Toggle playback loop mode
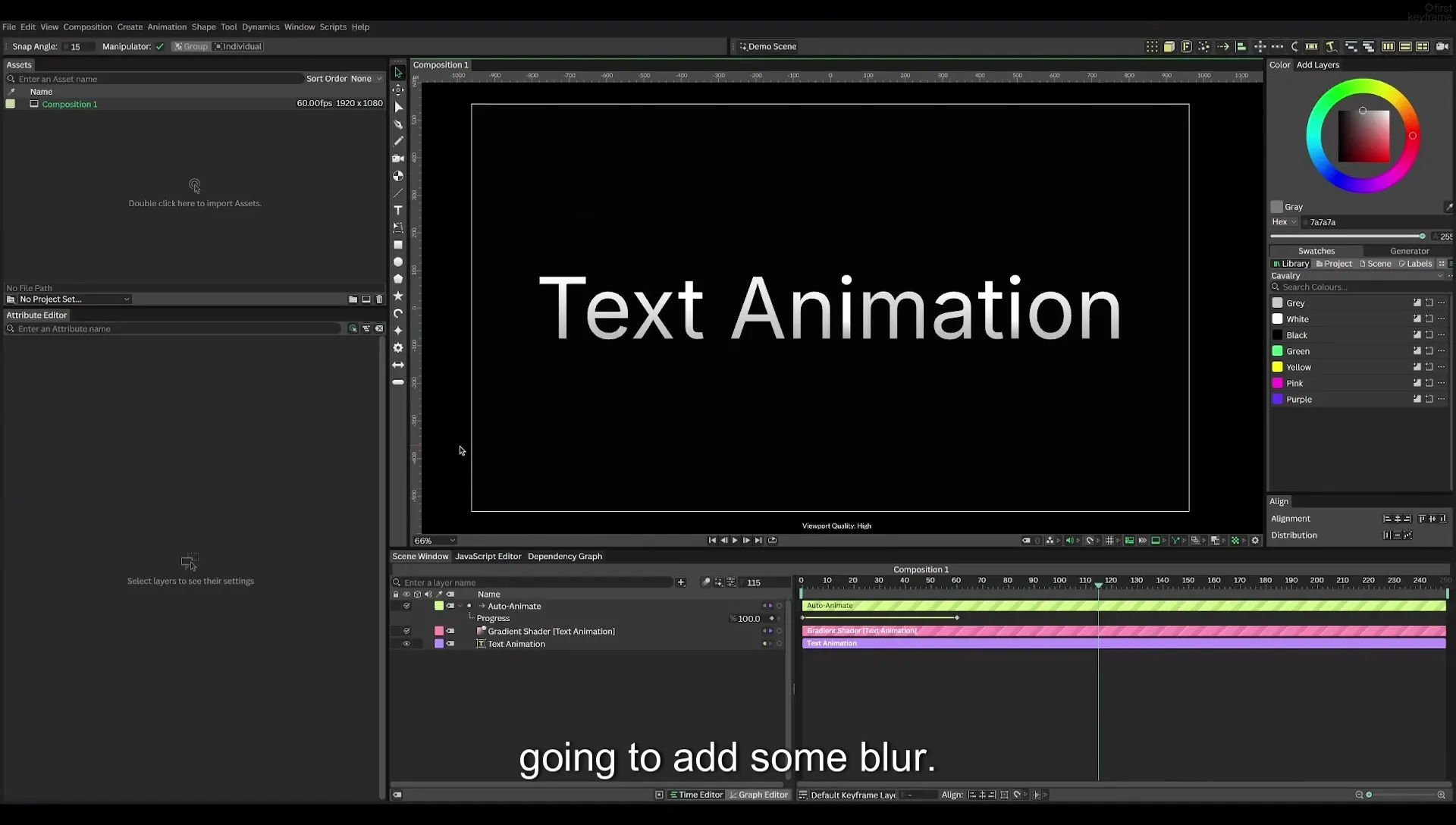Screen dimensions: 1456x825 tap(772, 541)
